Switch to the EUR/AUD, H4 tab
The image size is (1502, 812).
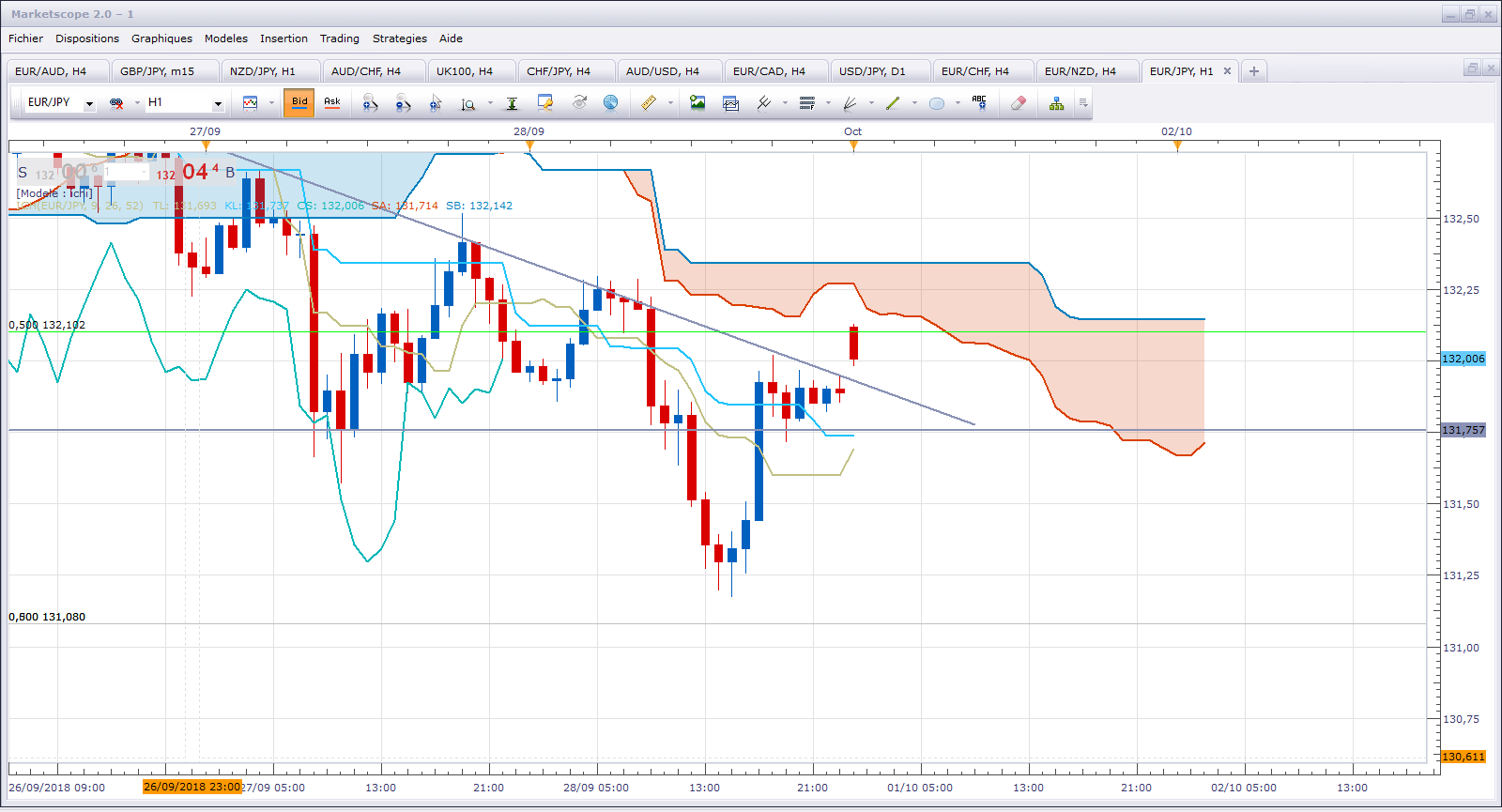(56, 71)
